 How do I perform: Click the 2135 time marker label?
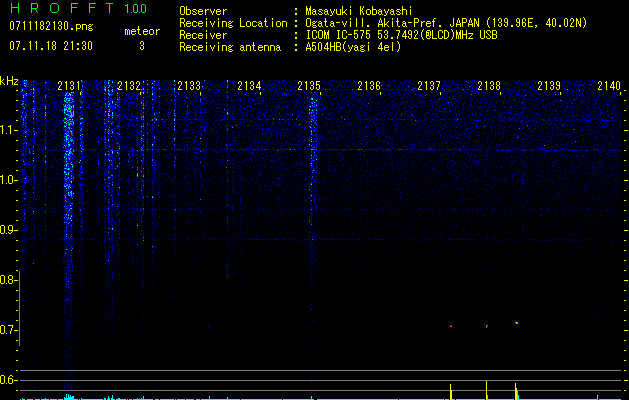click(309, 86)
